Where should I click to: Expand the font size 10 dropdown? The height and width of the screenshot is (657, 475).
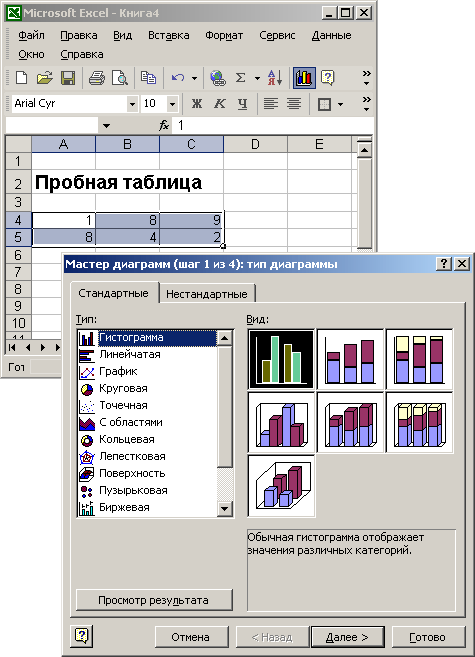[x=172, y=103]
